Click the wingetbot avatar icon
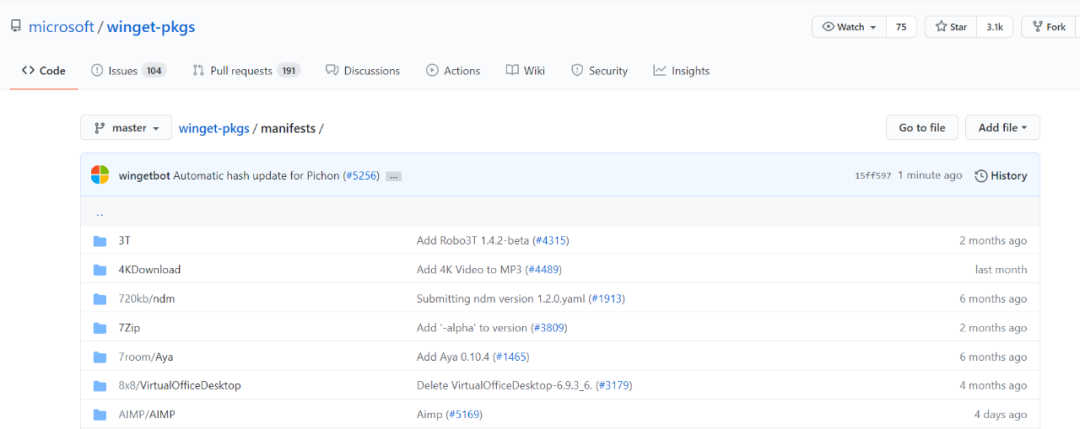The height and width of the screenshot is (429, 1080). (100, 175)
